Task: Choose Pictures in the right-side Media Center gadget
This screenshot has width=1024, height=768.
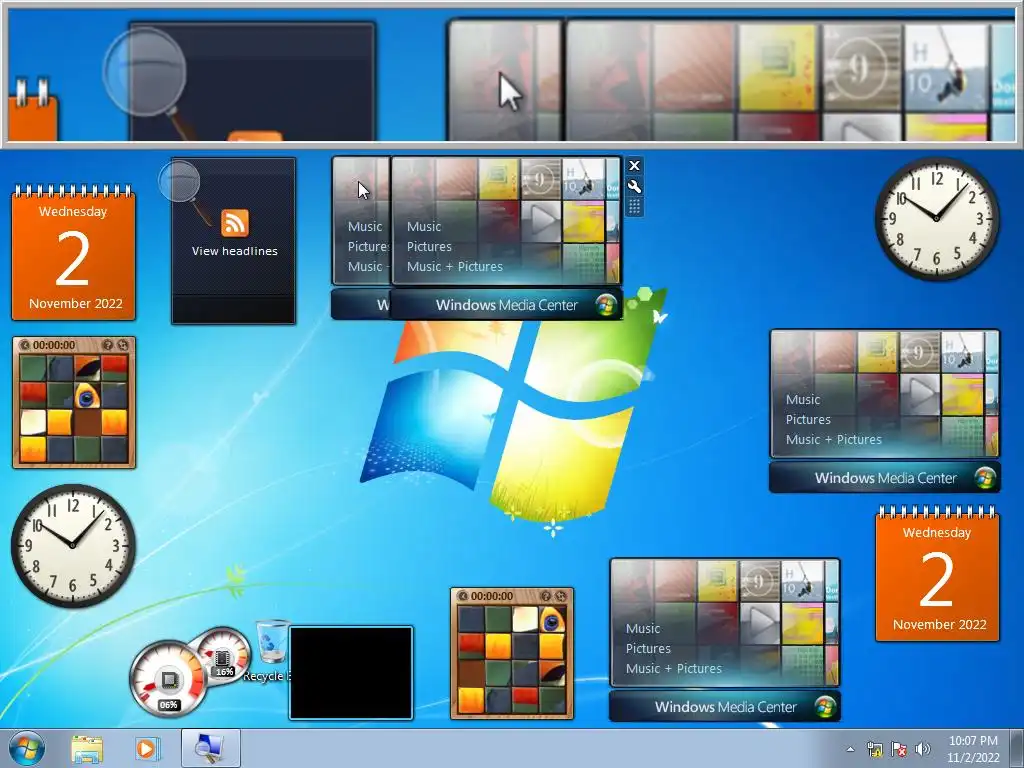Action: [x=808, y=420]
